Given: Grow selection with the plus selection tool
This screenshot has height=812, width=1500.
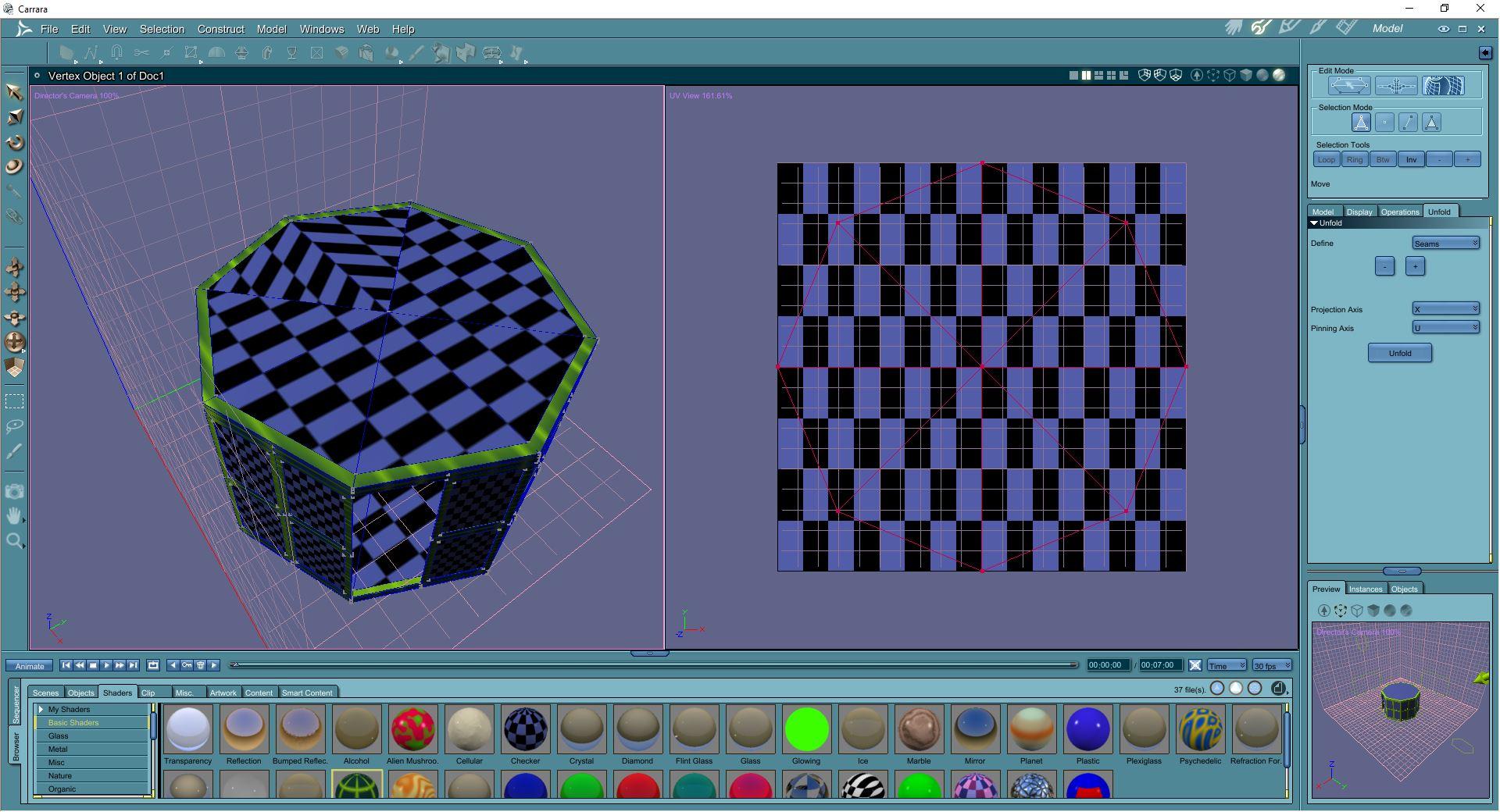Looking at the screenshot, I should click(1467, 159).
